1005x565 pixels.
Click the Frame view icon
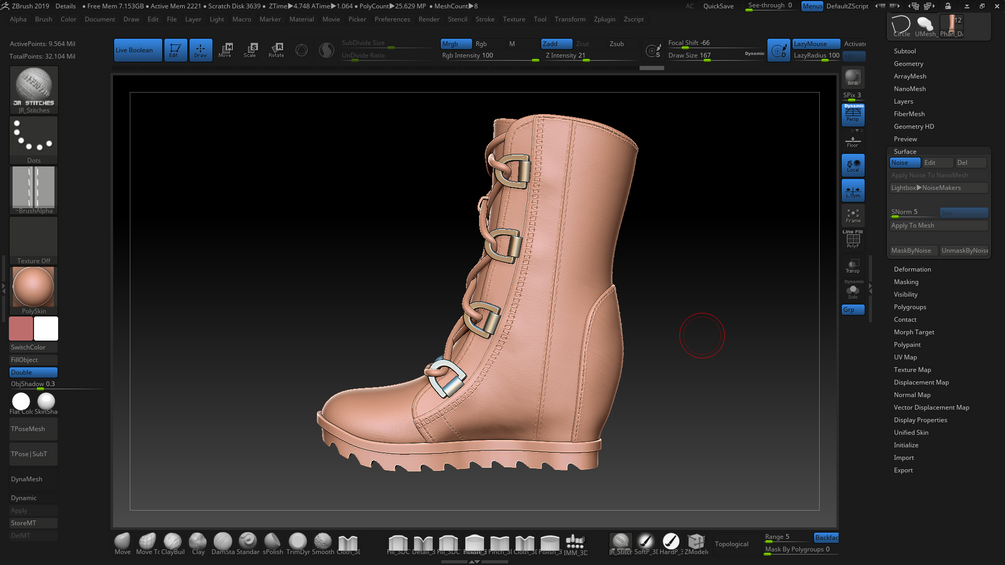click(x=853, y=216)
